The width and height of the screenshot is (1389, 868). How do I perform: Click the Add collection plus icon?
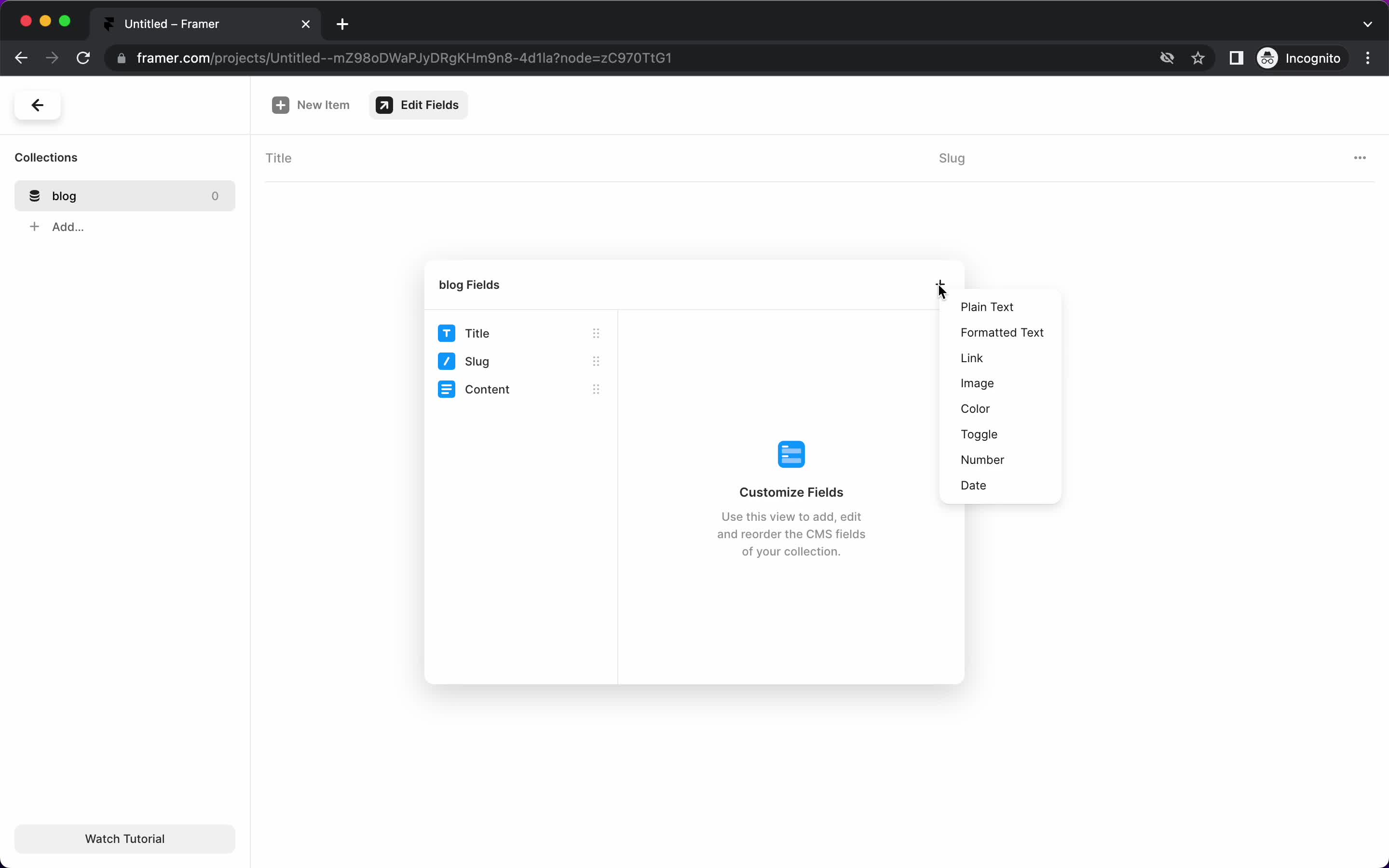coord(34,226)
